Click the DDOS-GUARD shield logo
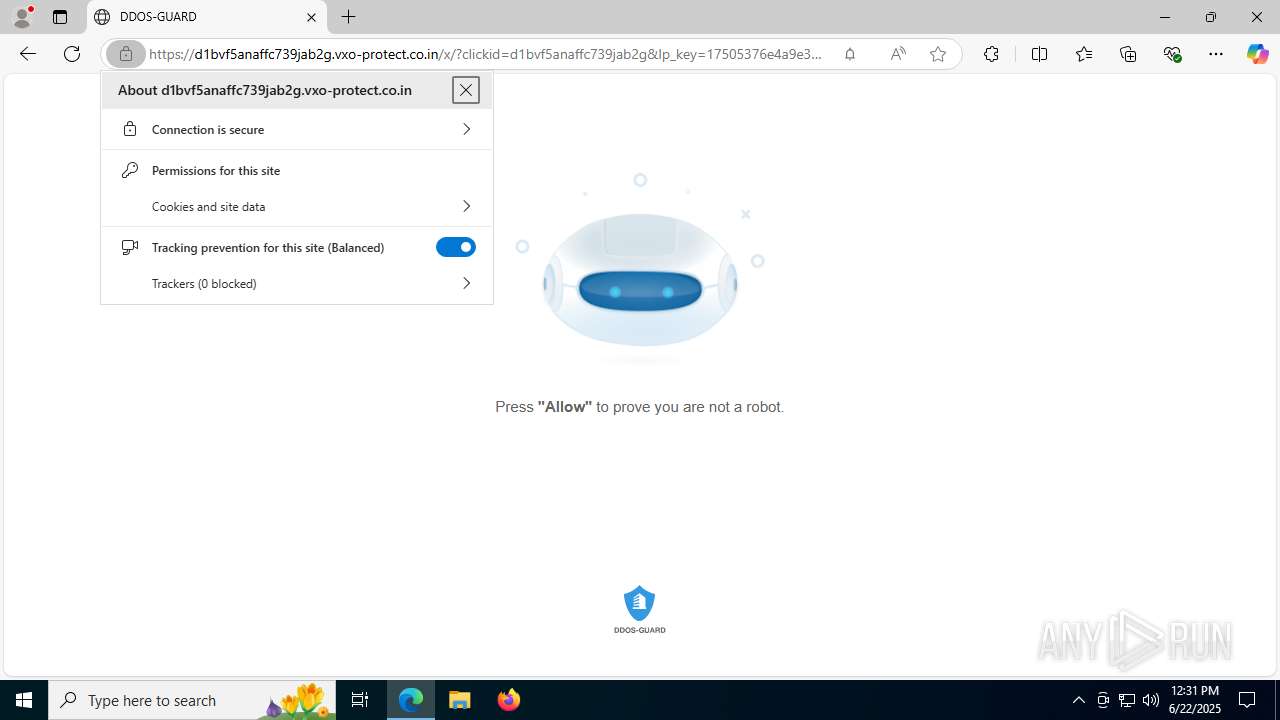1280x720 pixels. (640, 609)
